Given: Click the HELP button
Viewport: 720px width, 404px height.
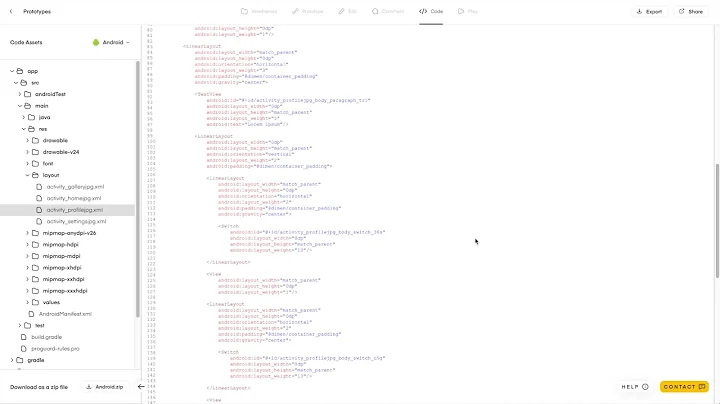Looking at the screenshot, I should pyautogui.click(x=635, y=387).
